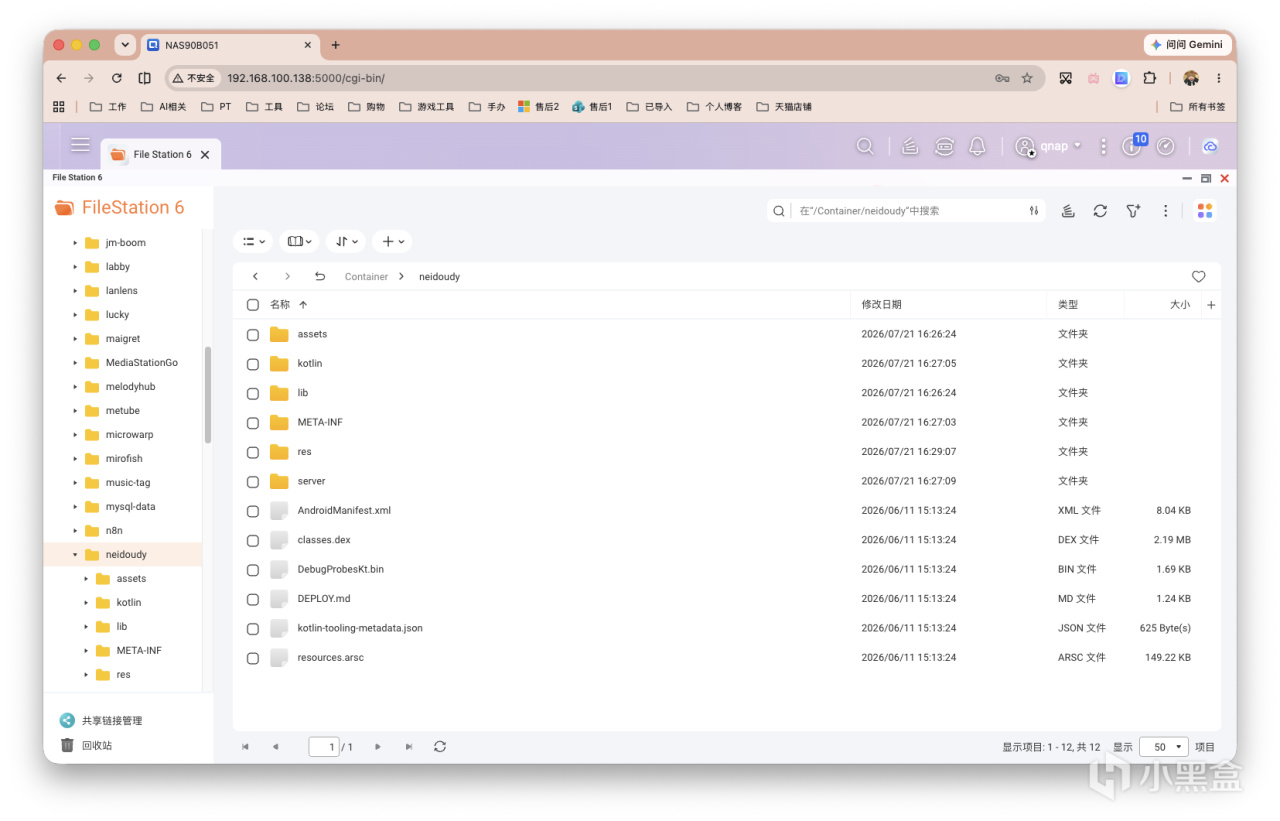The width and height of the screenshot is (1280, 821).
Task: Click the favorite heart icon for neidoudy
Action: click(1198, 276)
